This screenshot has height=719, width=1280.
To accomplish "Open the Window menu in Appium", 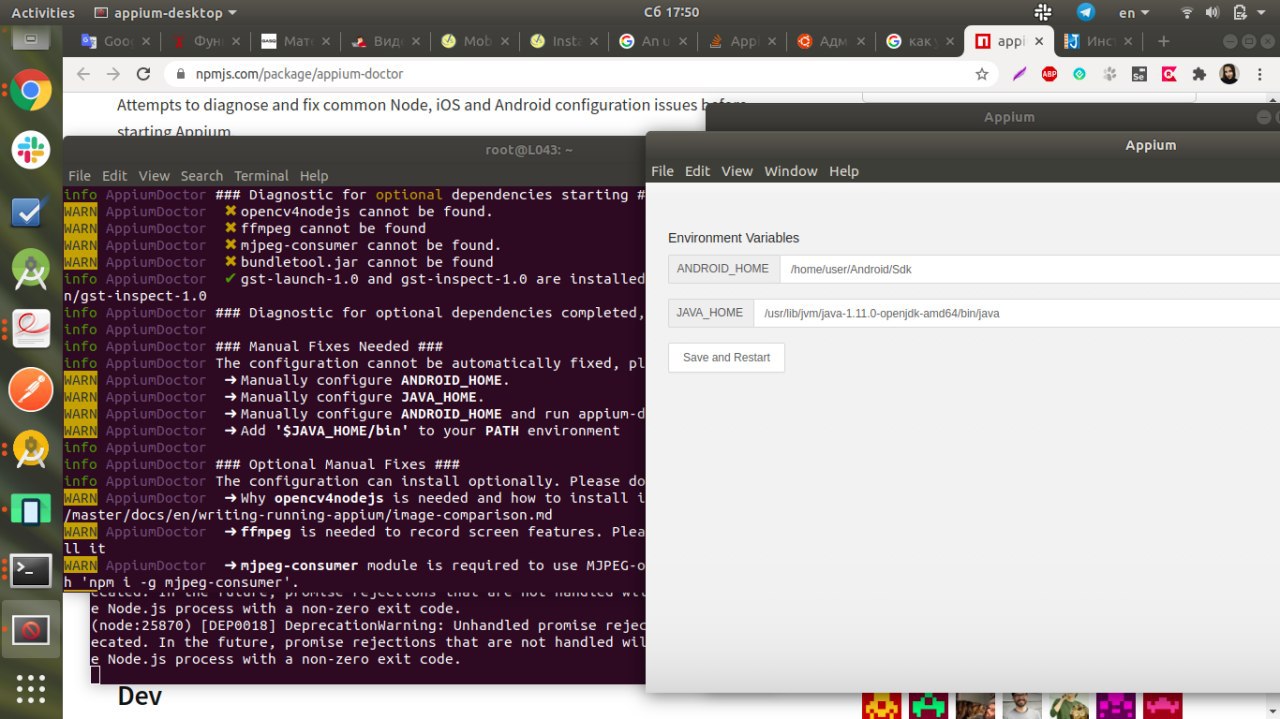I will (x=791, y=171).
